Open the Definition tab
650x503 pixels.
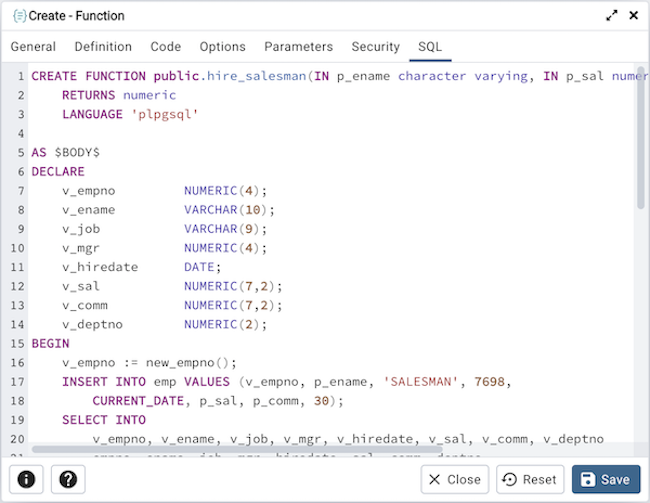(x=103, y=47)
